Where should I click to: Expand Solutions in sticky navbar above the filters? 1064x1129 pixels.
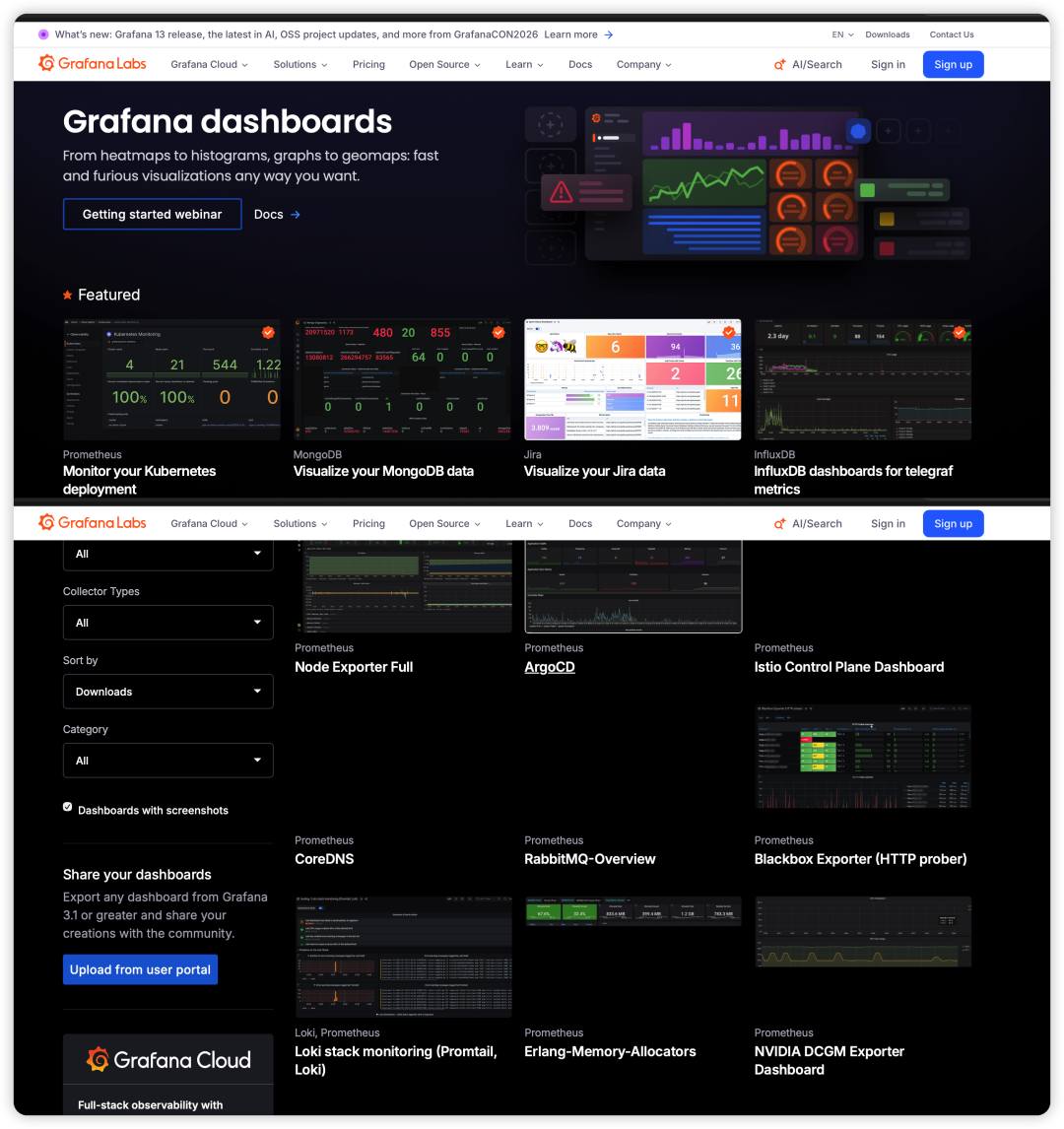[300, 523]
